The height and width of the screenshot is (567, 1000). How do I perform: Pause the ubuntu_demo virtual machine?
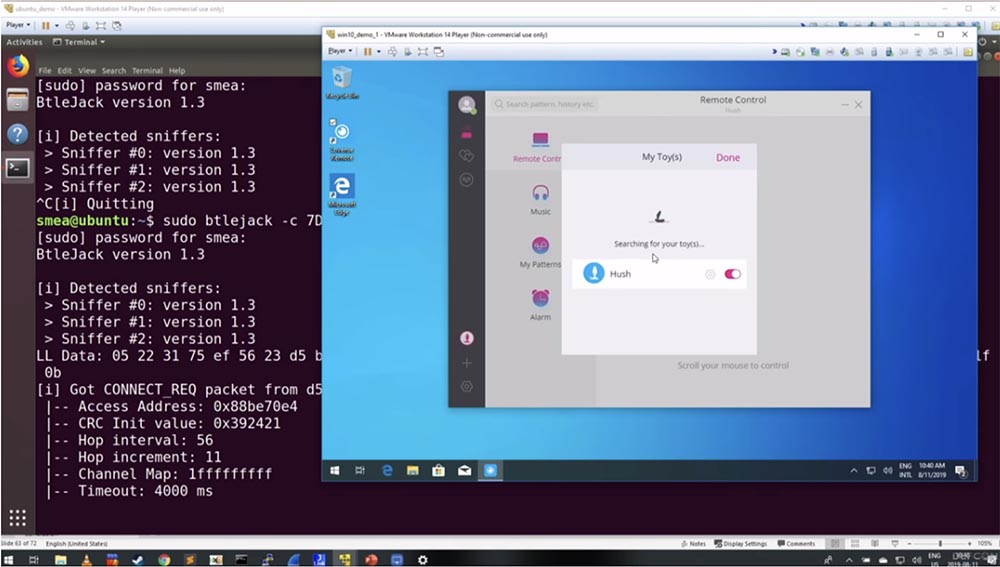[45, 26]
